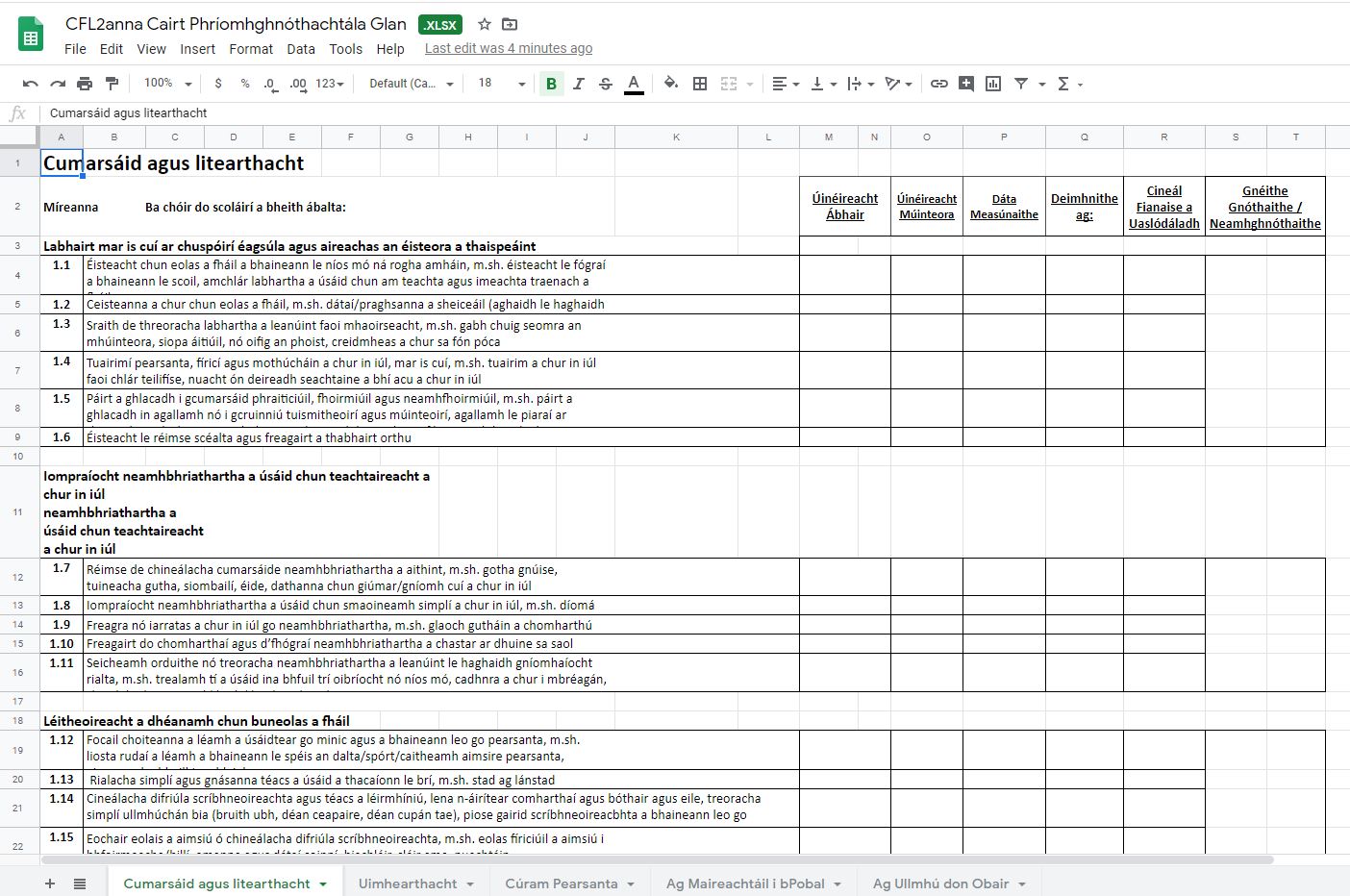Click the Insert chart icon

993,84
